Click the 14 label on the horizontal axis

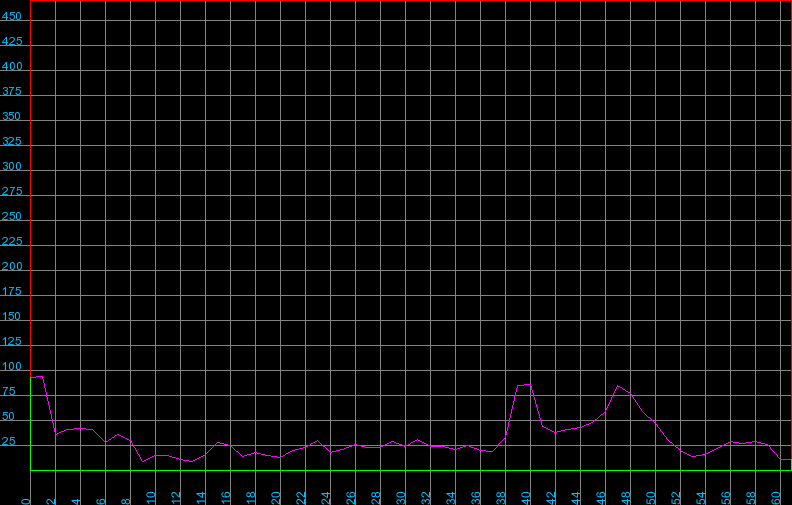point(201,497)
